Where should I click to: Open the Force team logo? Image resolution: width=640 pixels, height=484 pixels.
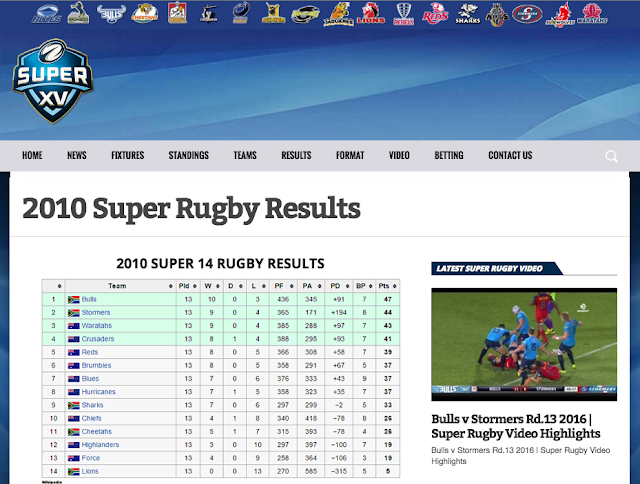[241, 13]
